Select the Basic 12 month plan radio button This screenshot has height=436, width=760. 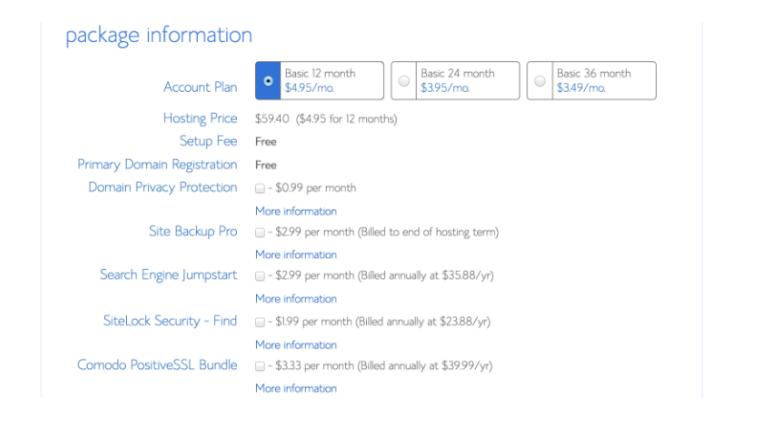tap(268, 81)
